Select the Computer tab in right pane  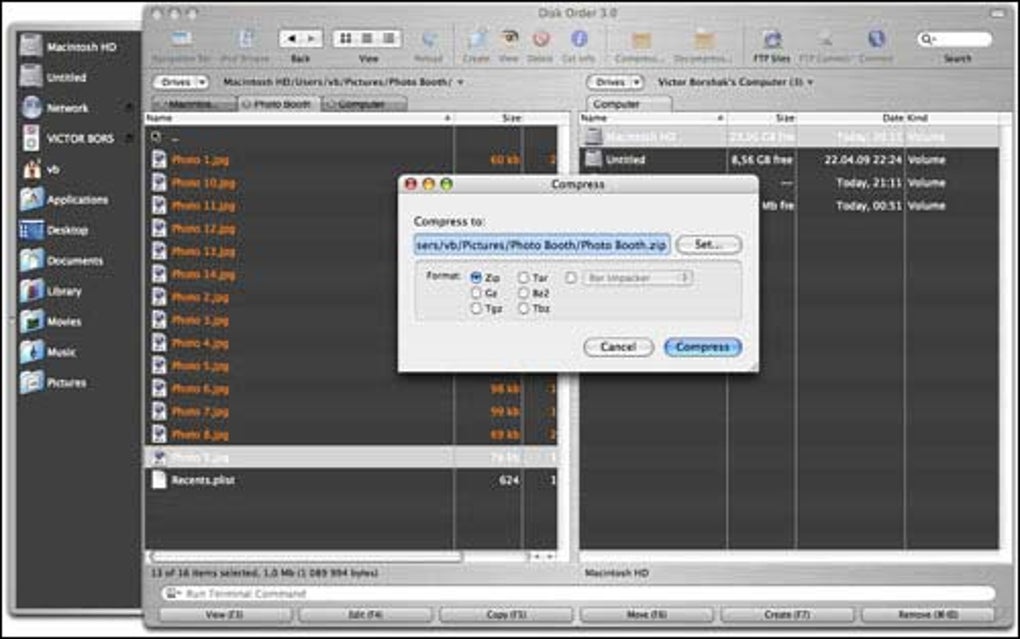629,104
